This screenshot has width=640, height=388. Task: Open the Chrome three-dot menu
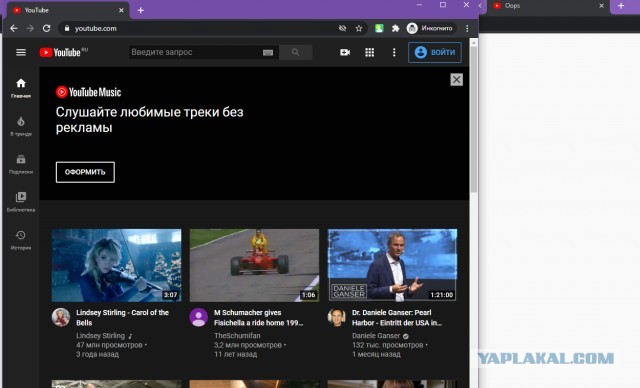click(x=467, y=28)
